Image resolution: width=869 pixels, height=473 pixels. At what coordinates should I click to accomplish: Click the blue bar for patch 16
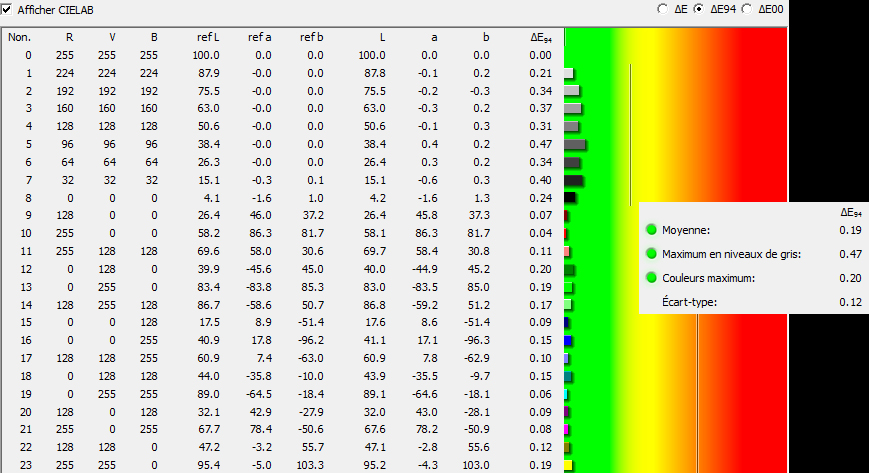click(568, 340)
